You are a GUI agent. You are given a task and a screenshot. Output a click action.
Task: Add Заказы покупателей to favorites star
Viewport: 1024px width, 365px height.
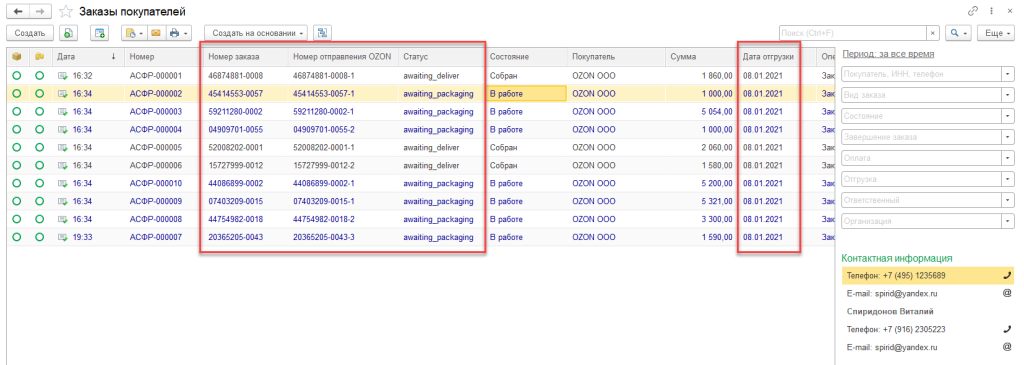click(x=65, y=12)
